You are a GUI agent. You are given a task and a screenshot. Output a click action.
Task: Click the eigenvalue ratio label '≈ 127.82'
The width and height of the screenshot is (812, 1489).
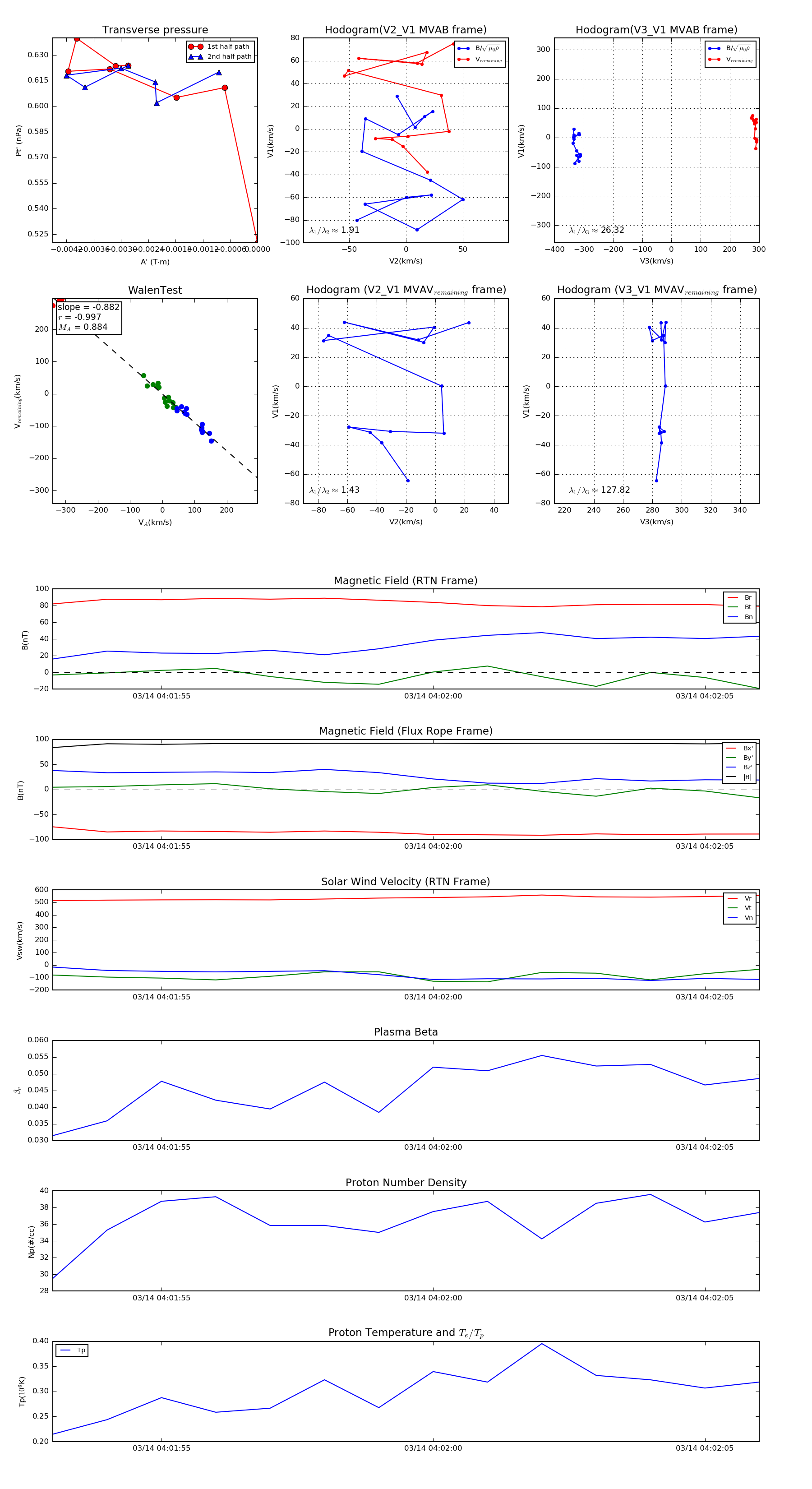[x=600, y=490]
